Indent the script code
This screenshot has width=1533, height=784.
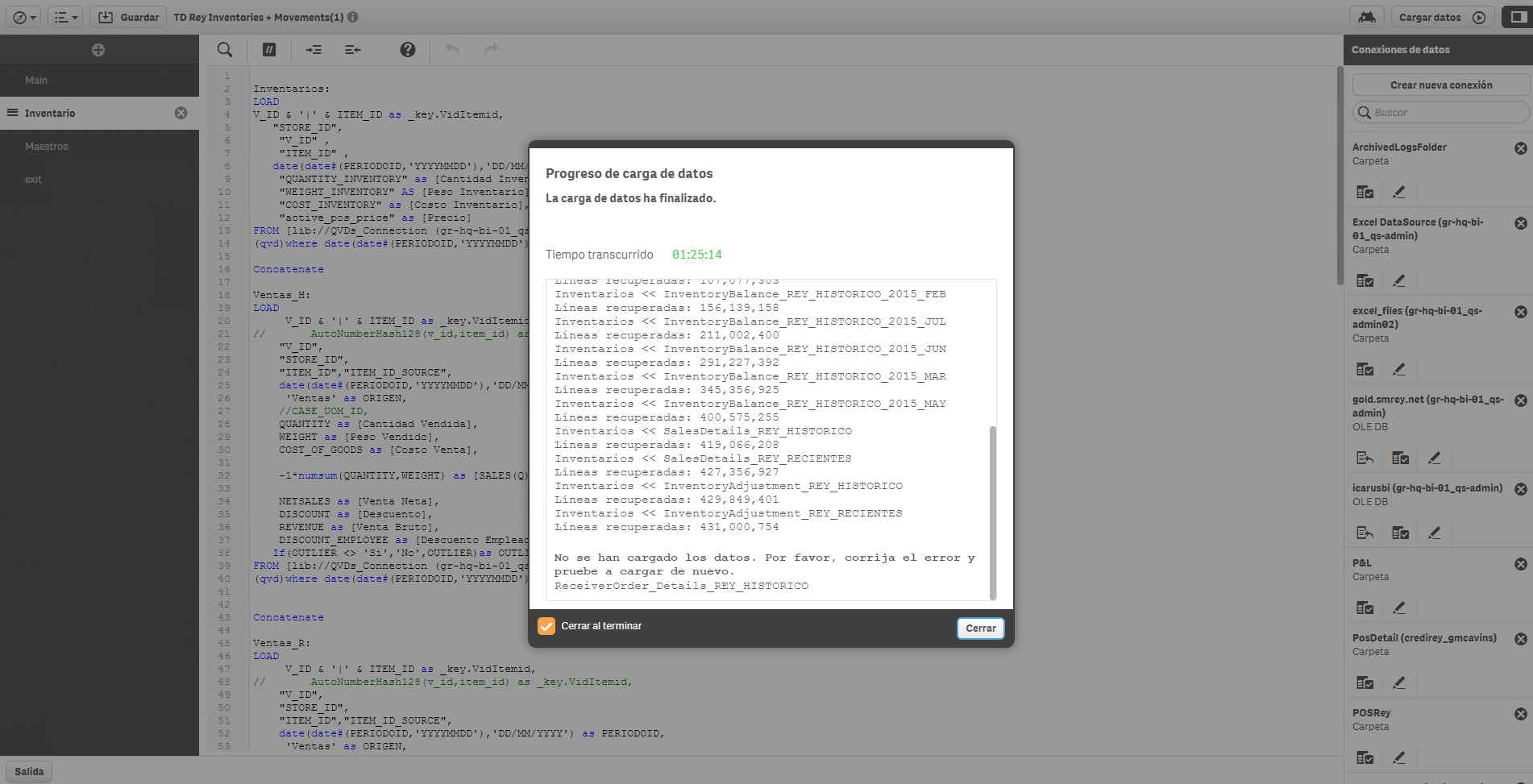[314, 49]
